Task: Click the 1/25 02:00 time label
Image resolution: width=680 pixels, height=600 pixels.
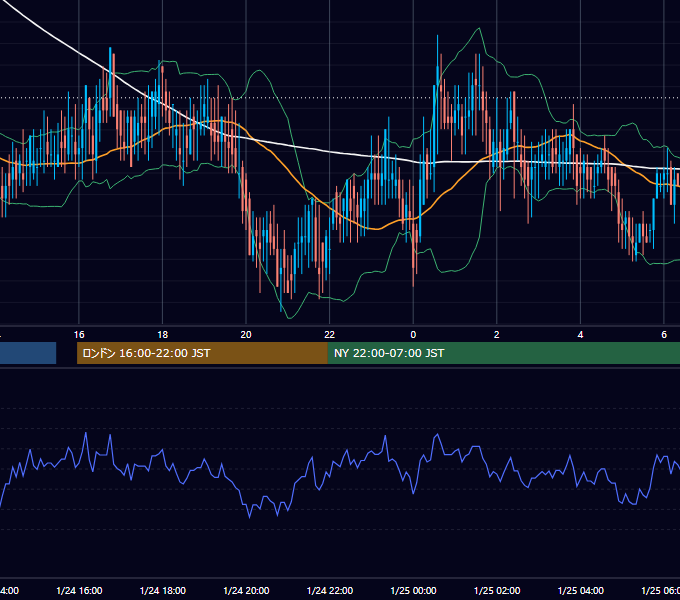Action: (497, 591)
